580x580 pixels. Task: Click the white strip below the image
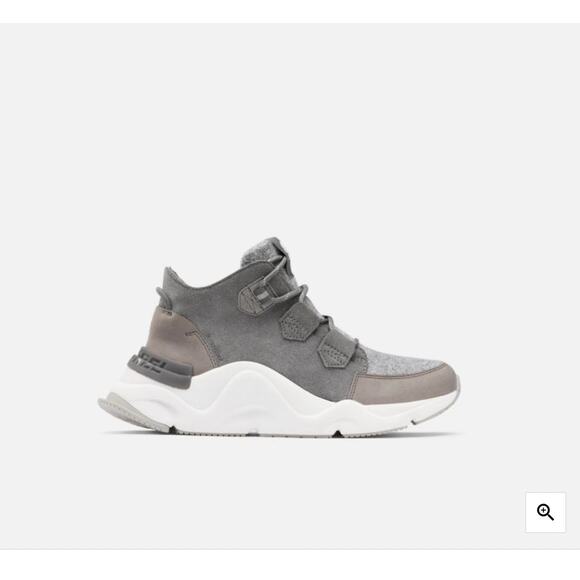point(290,565)
